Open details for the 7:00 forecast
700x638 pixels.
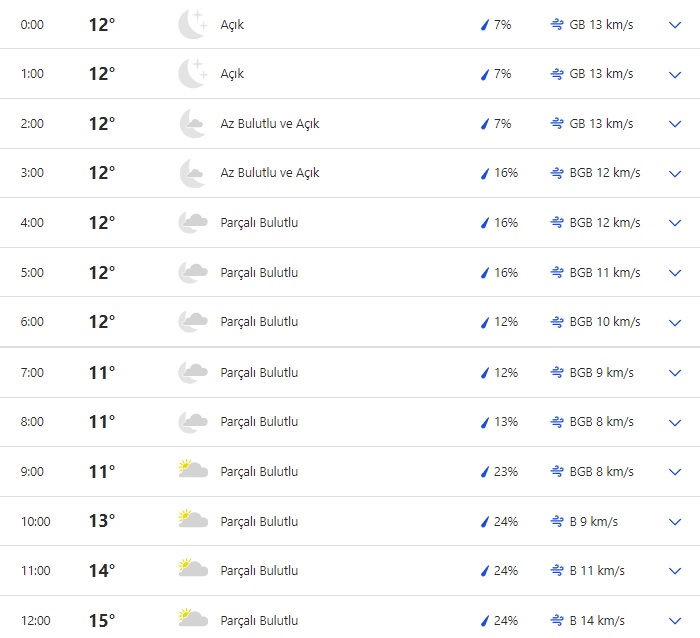tap(674, 372)
